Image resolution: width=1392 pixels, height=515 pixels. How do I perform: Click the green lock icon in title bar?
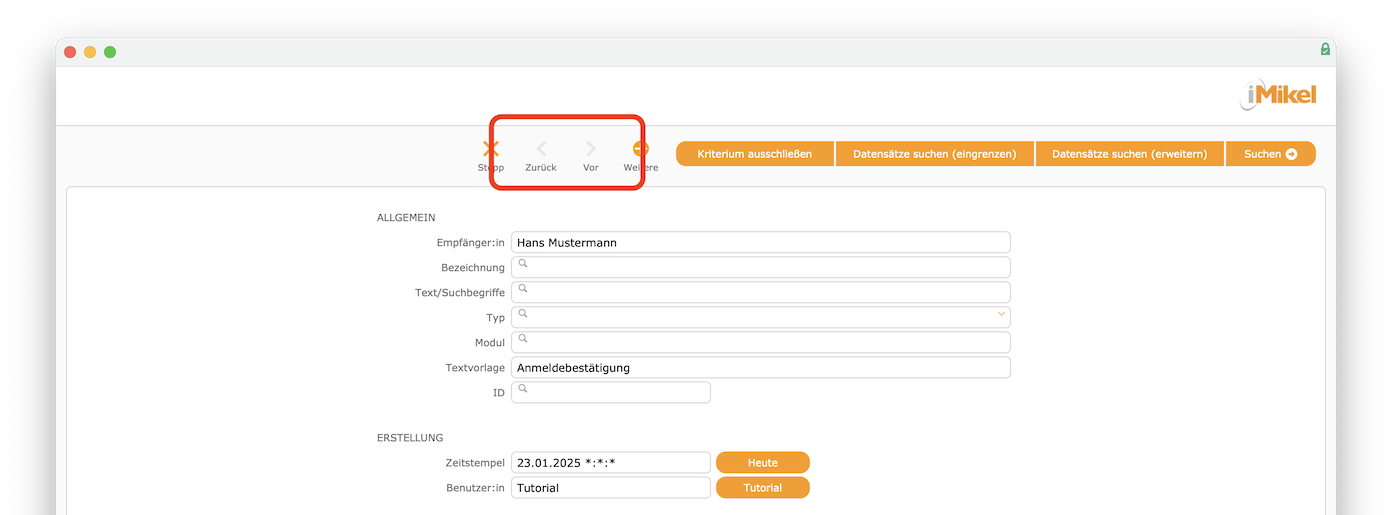click(x=1325, y=49)
